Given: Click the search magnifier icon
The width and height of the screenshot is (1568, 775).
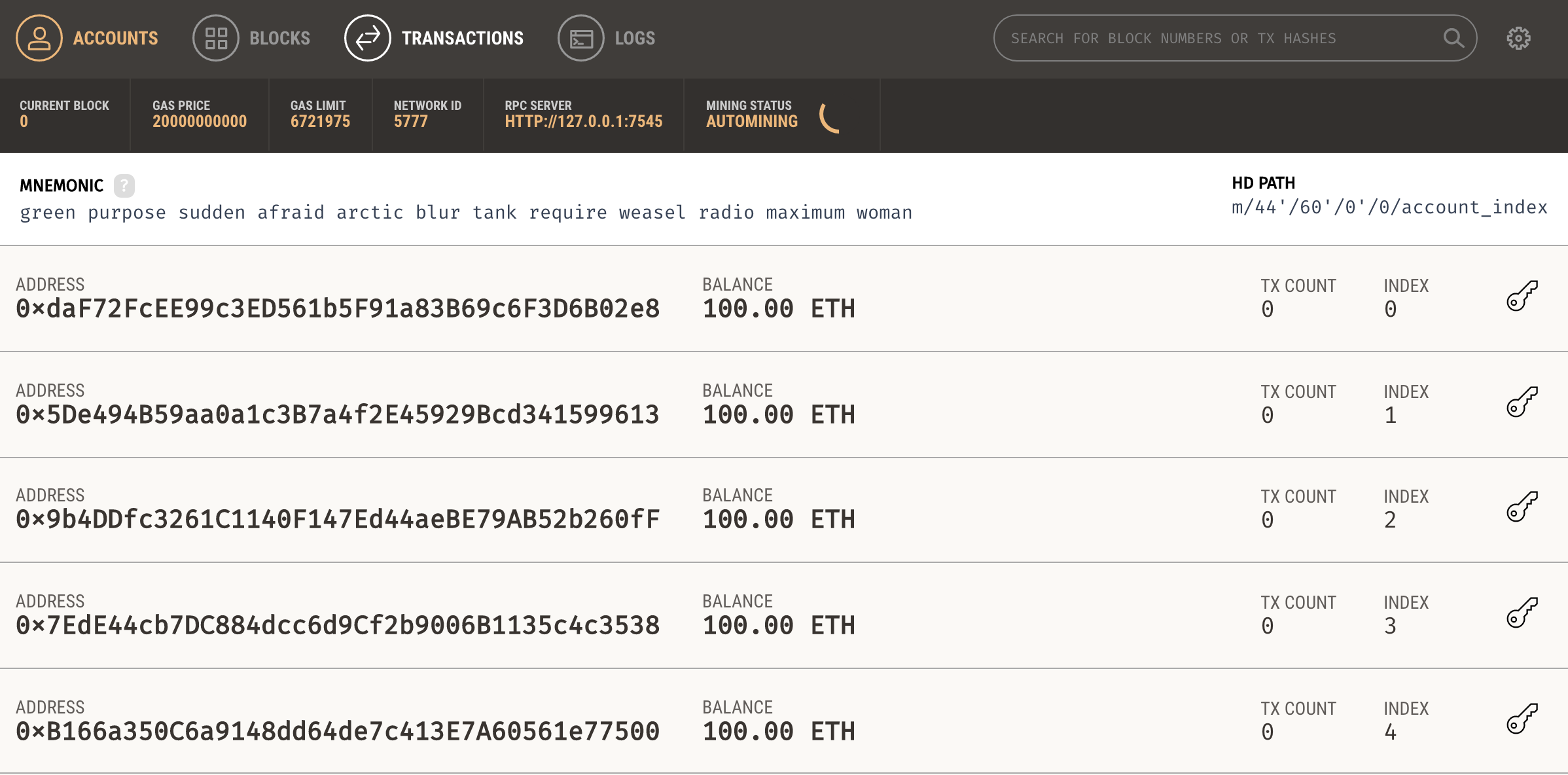Looking at the screenshot, I should coord(1454,37).
